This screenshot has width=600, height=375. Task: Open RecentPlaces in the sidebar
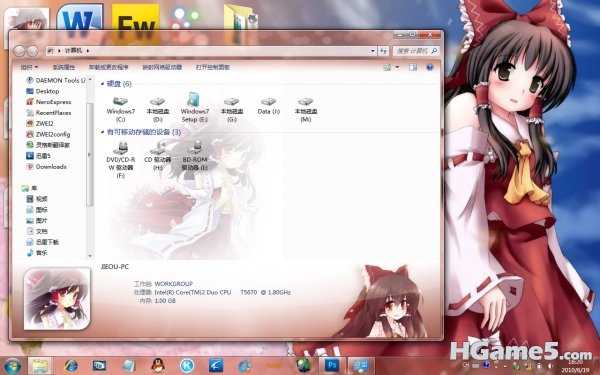pos(49,112)
